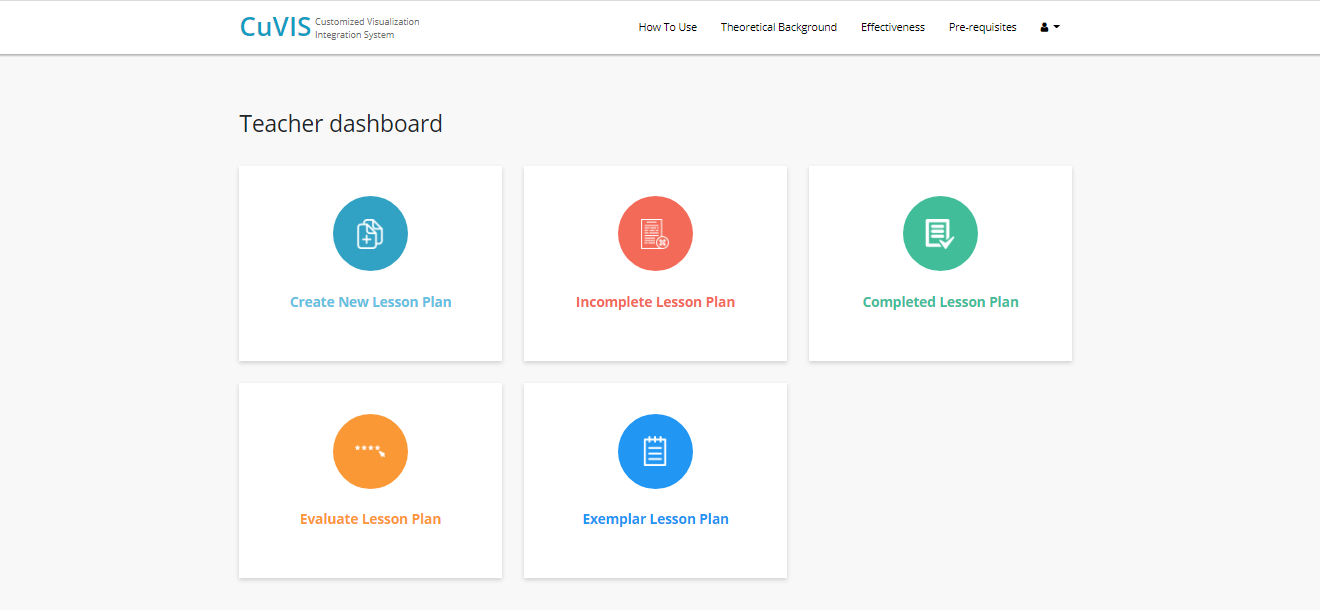The image size is (1320, 610).
Task: Select Pre-requisites in the navigation bar
Action: click(983, 27)
